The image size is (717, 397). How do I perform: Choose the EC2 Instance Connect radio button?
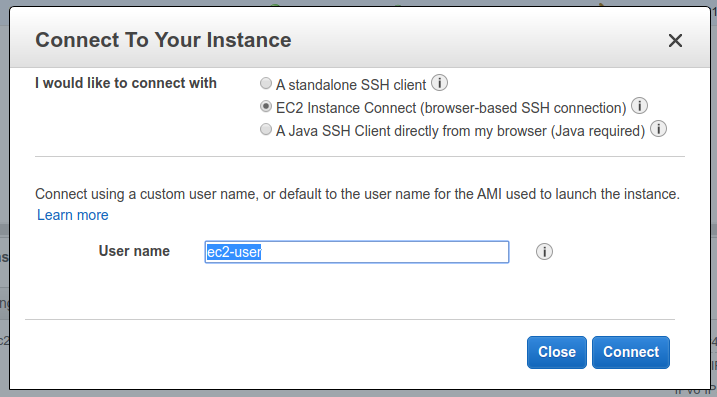pyautogui.click(x=266, y=106)
